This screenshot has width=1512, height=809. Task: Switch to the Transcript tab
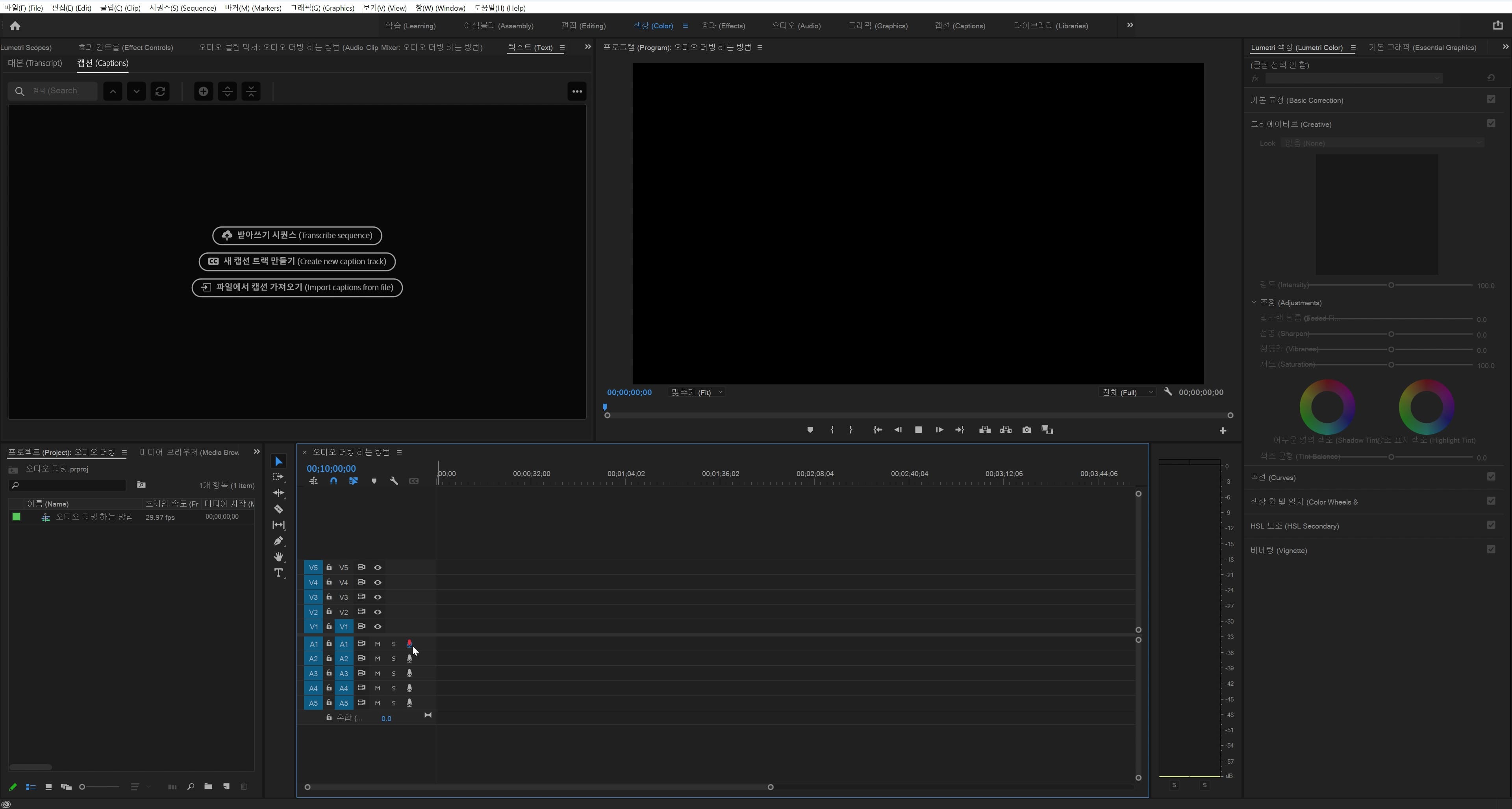(35, 63)
